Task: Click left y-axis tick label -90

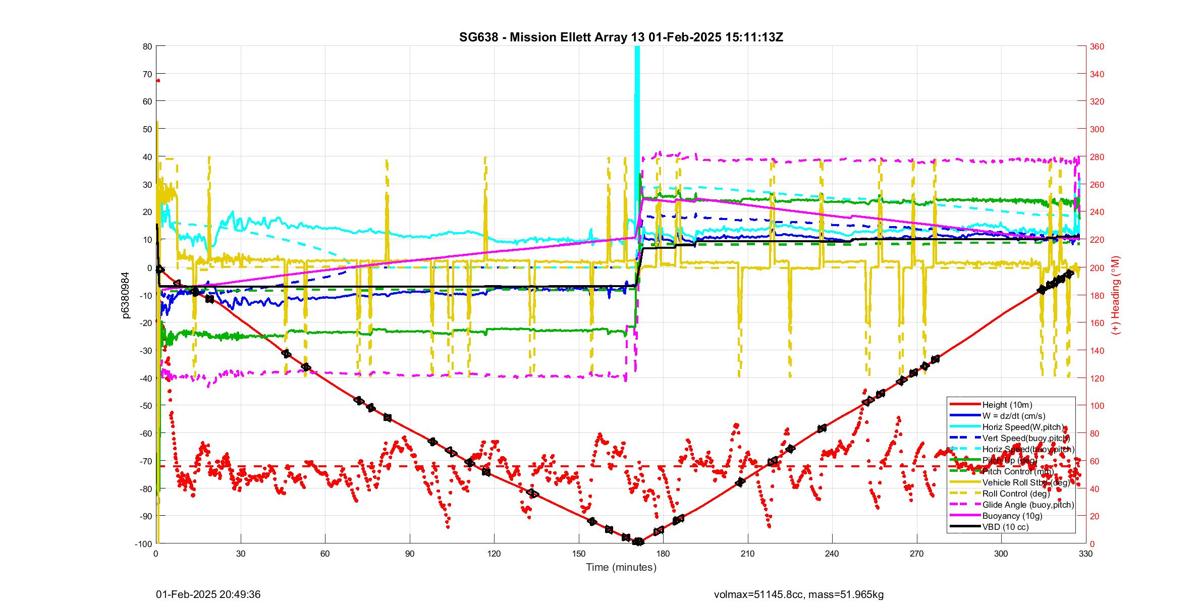Action: click(x=144, y=516)
